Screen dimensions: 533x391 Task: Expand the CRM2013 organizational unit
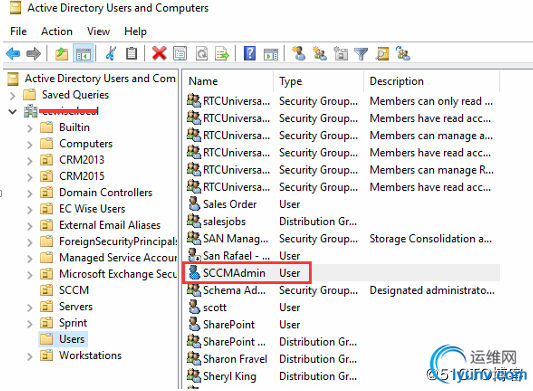coord(30,160)
